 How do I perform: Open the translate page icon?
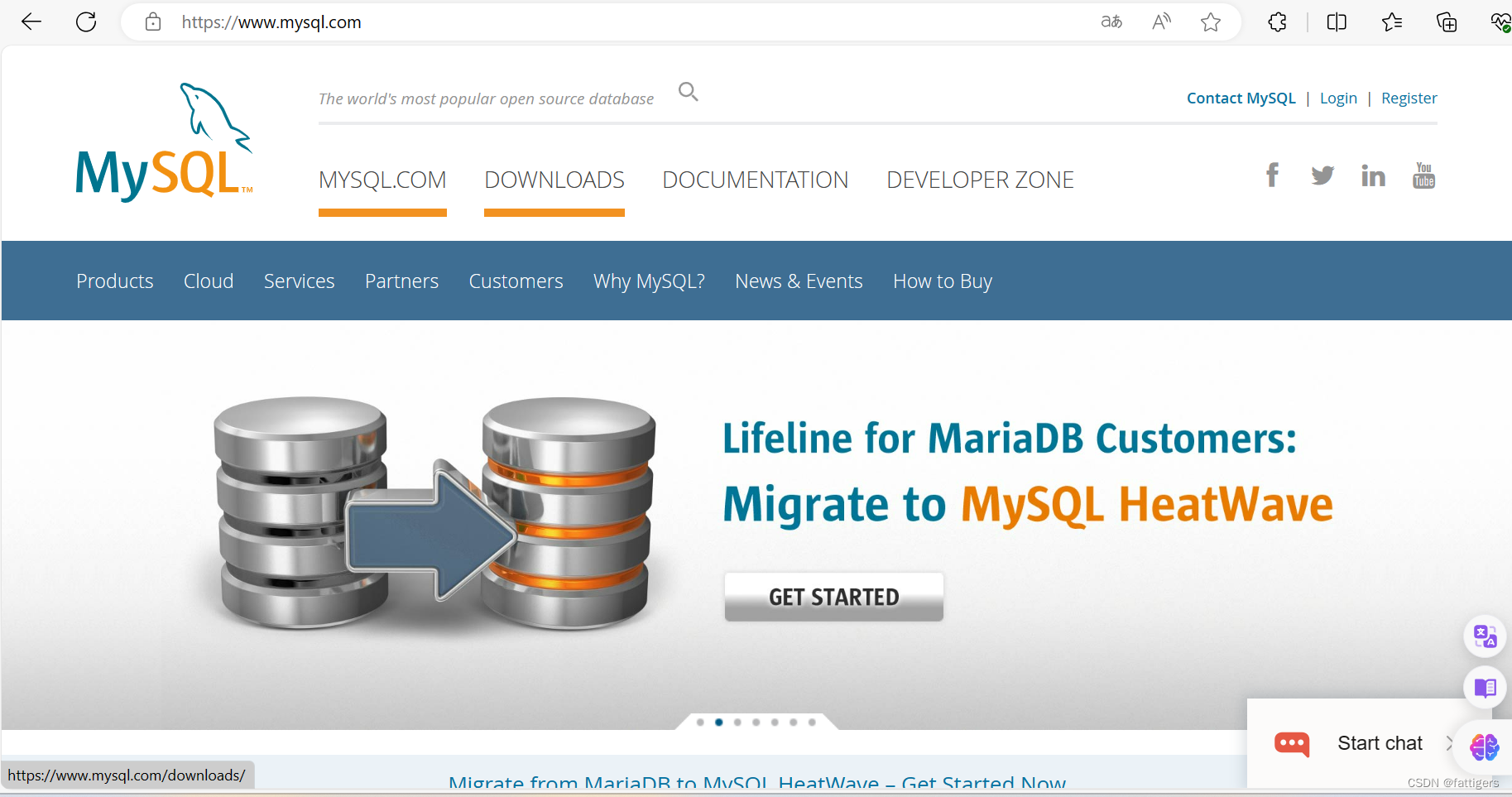click(1111, 22)
